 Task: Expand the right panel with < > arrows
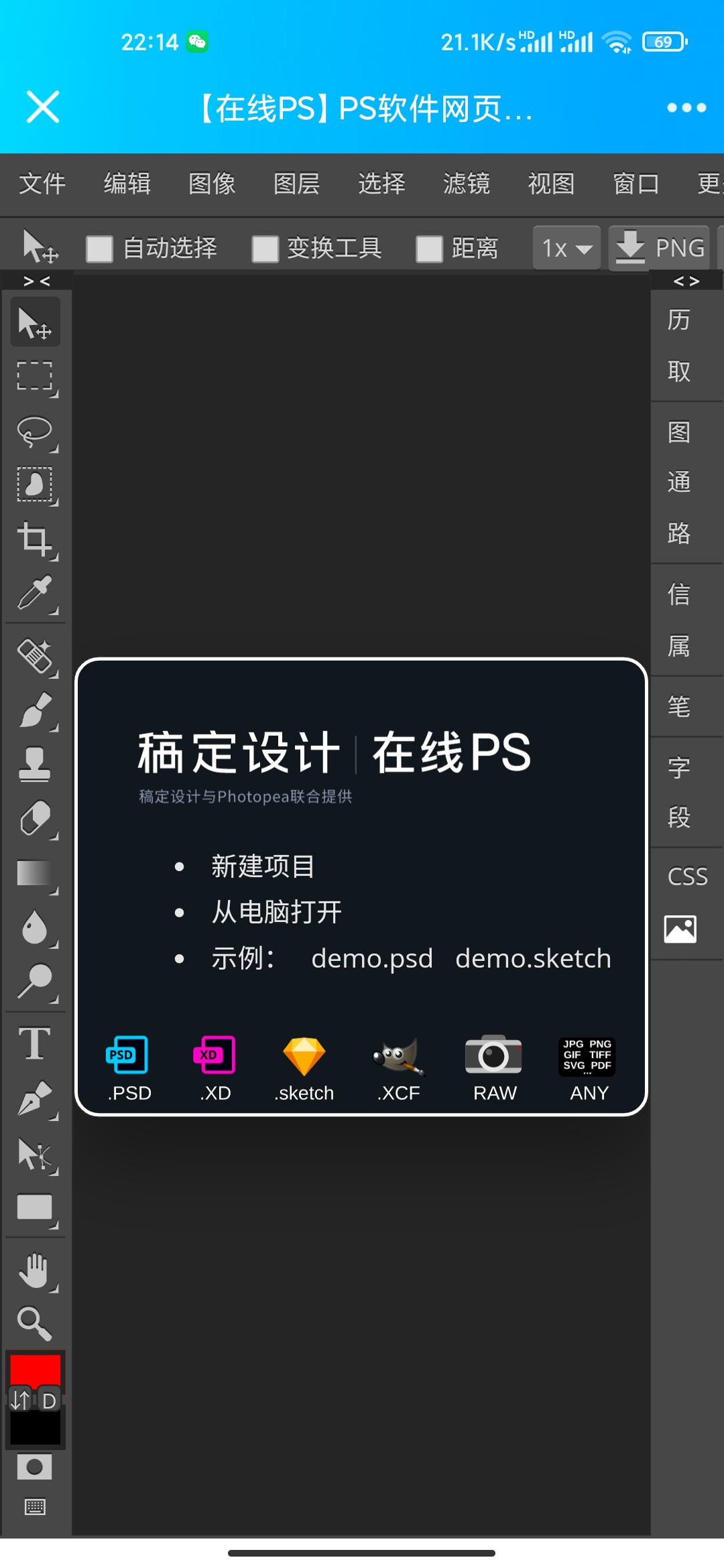(x=686, y=281)
